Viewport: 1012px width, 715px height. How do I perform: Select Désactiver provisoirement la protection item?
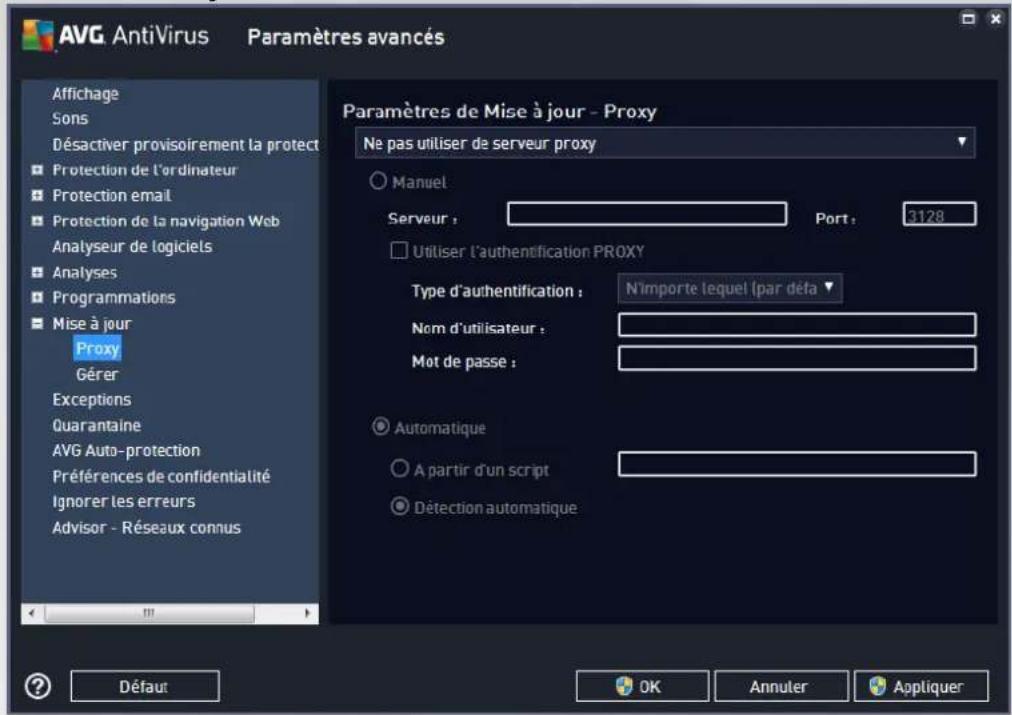pos(185,145)
